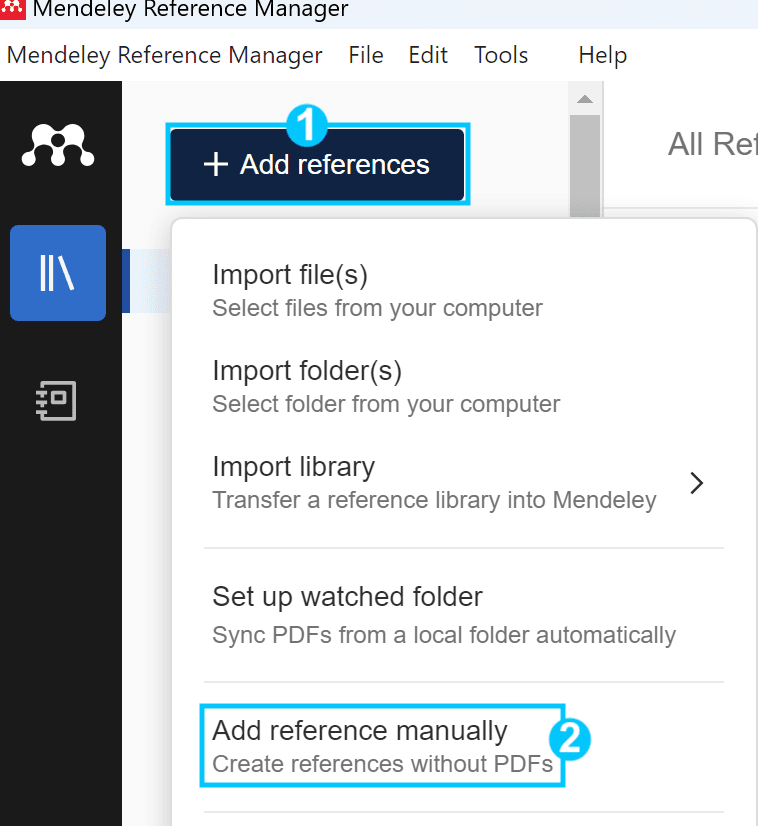Click the plus icon on Add references
The height and width of the screenshot is (826, 758).
[x=216, y=164]
